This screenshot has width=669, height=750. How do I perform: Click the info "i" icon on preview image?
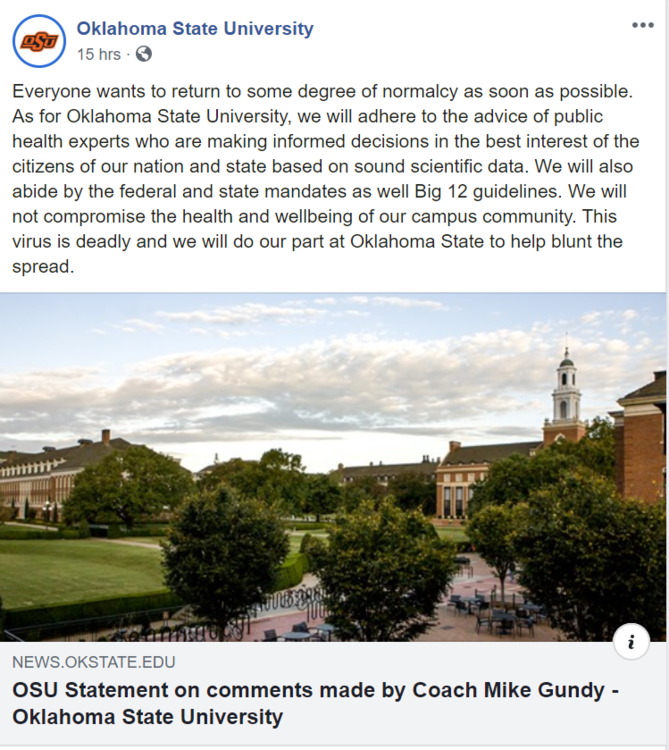(x=631, y=642)
